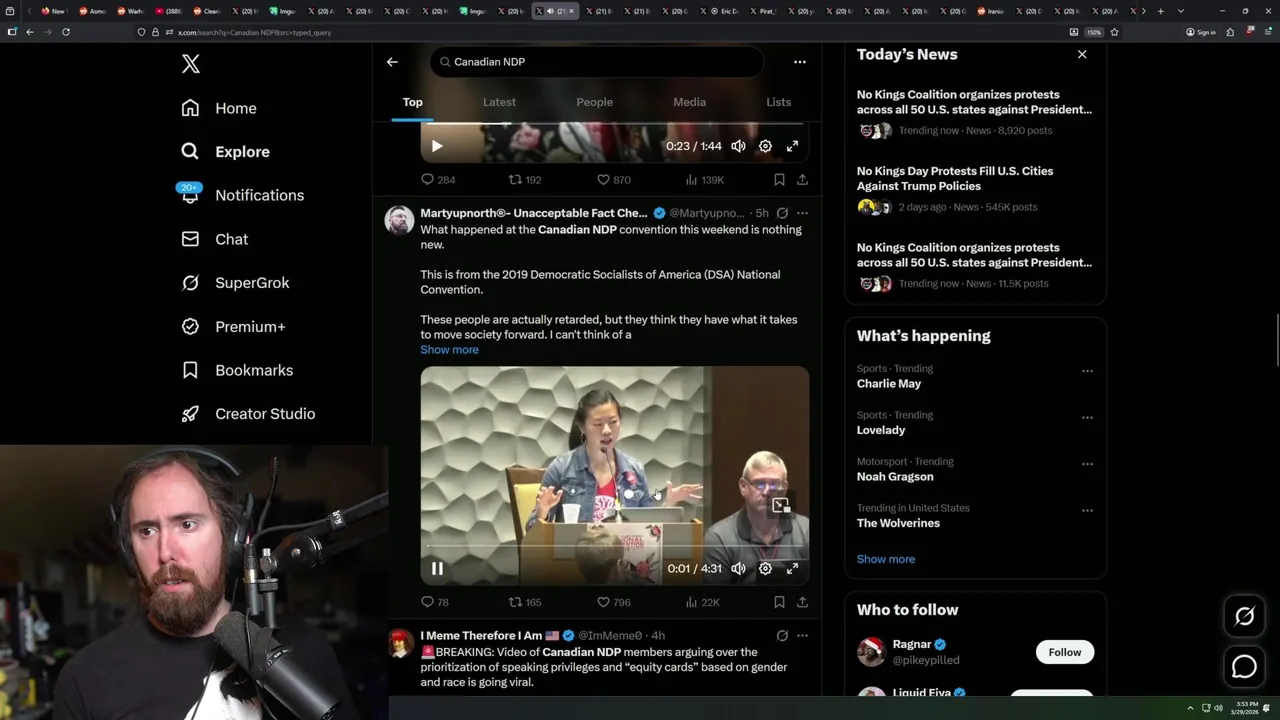Screen dimensions: 1280x720
Task: Open Premium+ in the sidebar
Action: click(233, 327)
